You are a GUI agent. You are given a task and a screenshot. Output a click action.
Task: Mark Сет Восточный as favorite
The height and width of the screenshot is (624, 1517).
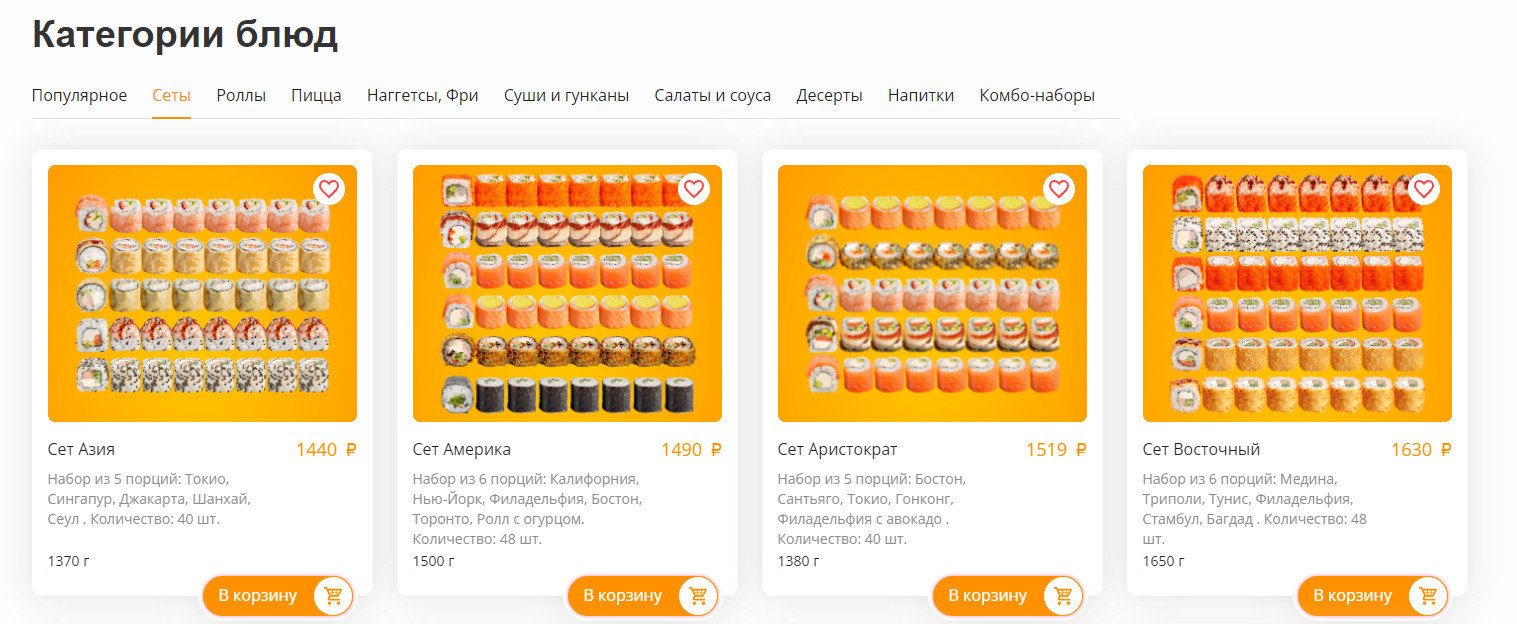pyautogui.click(x=1424, y=188)
